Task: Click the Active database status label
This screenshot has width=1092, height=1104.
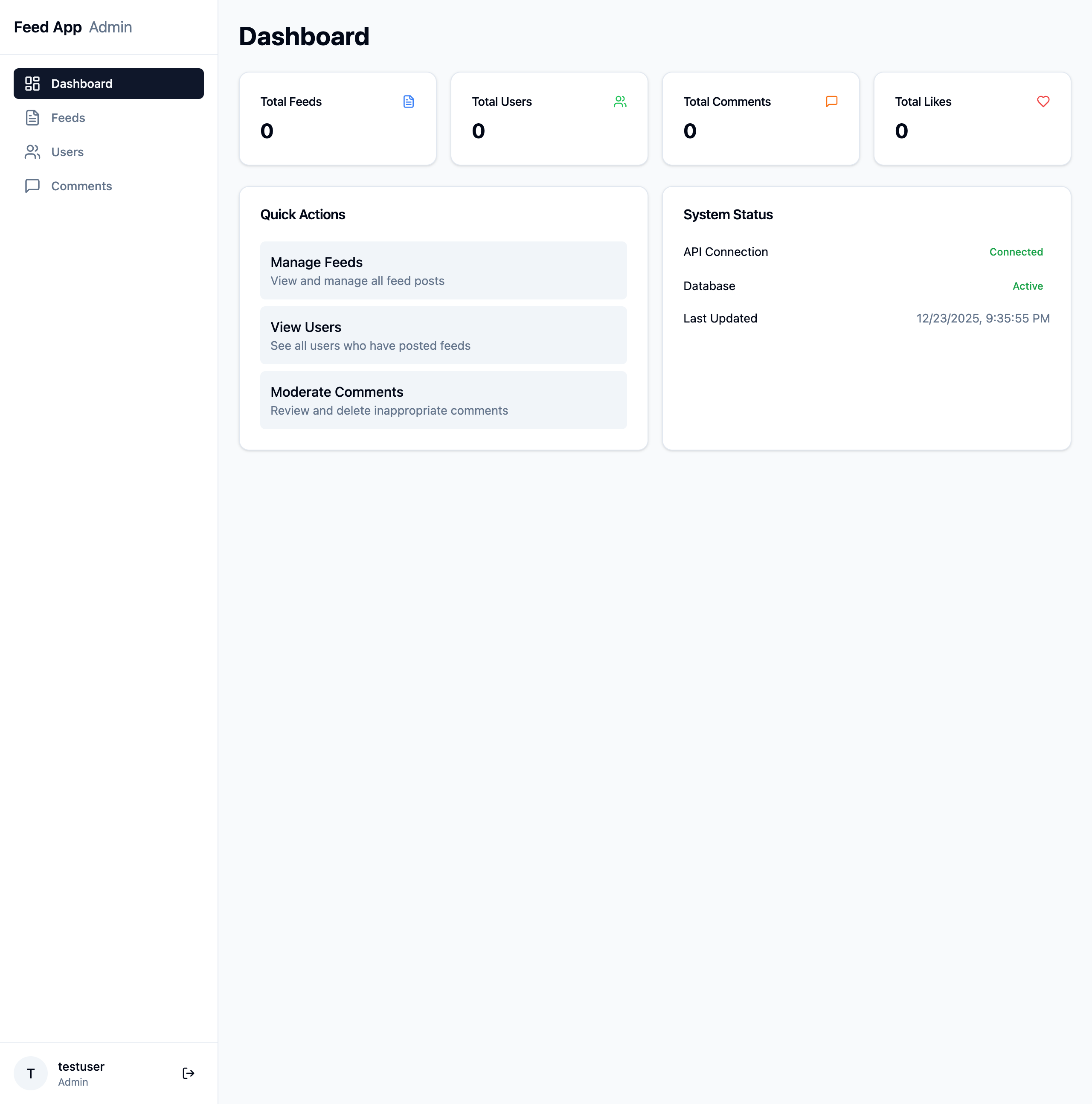Action: (1028, 286)
